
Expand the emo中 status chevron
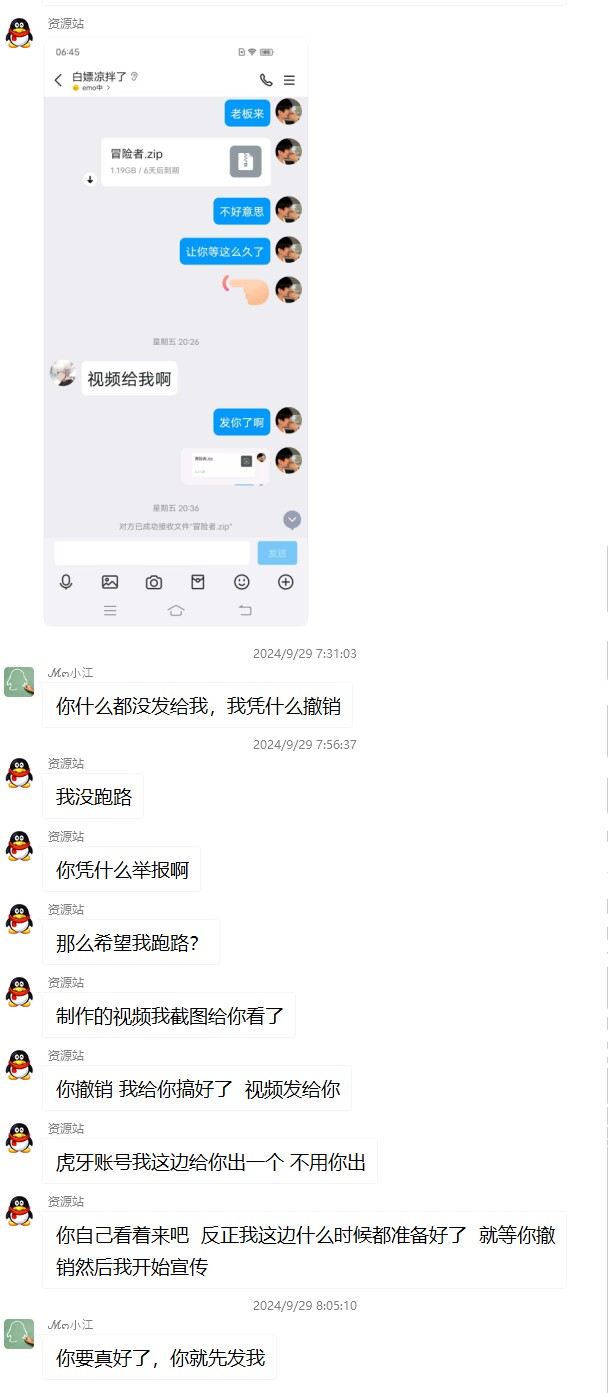108,88
